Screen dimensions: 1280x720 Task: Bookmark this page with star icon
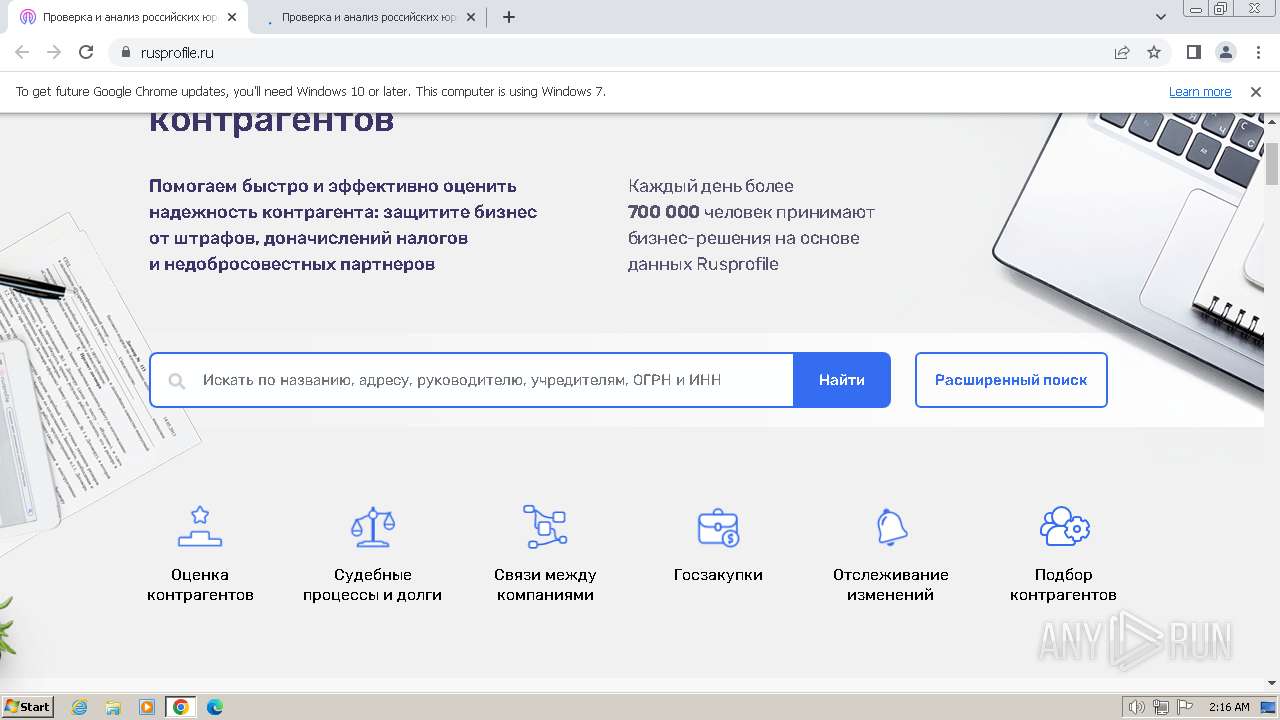pyautogui.click(x=1154, y=52)
